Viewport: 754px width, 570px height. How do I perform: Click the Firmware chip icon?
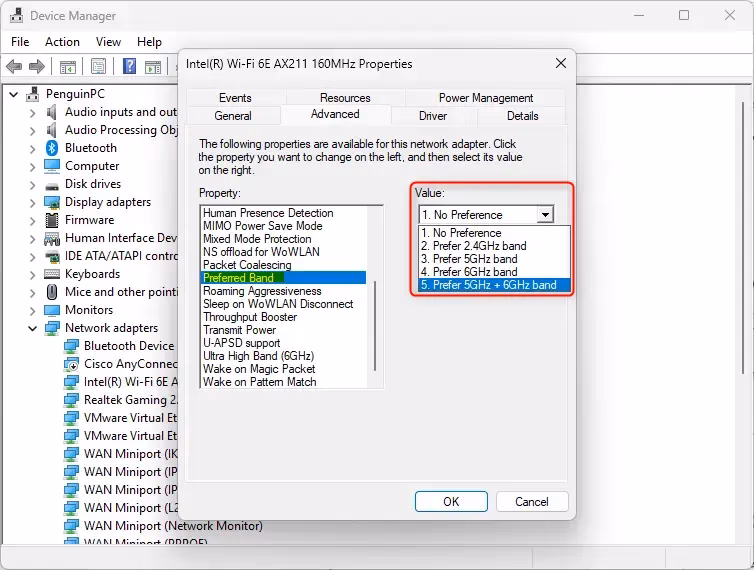point(52,220)
